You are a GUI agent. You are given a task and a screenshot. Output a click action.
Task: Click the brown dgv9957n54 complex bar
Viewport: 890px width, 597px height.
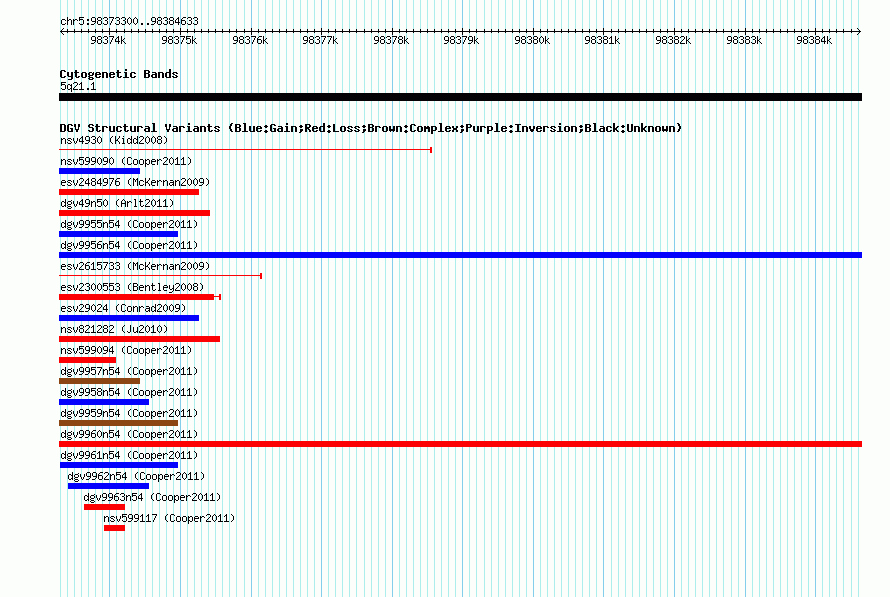[x=99, y=381]
